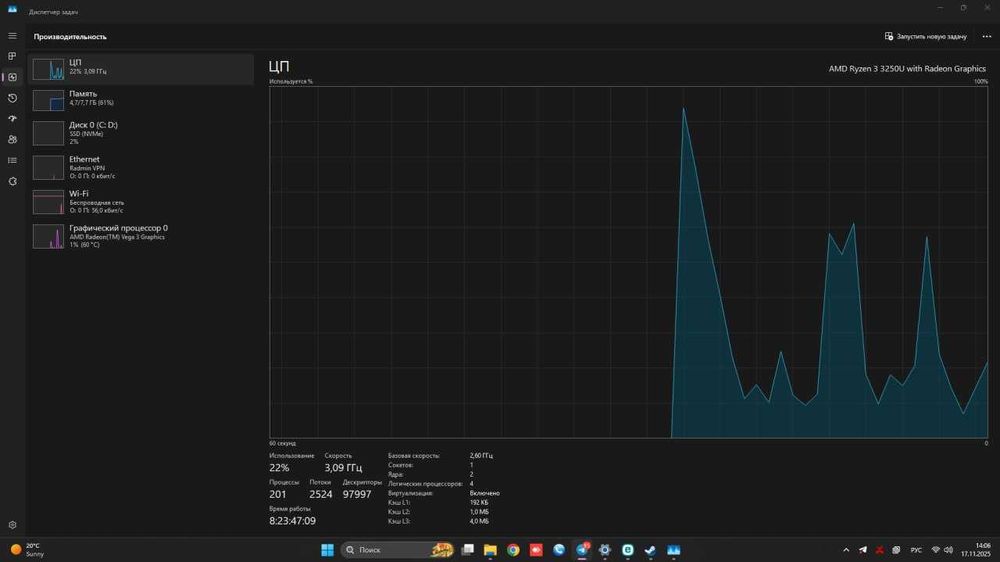
Task: Expand the hidden system tray icons chevron
Action: coord(846,550)
